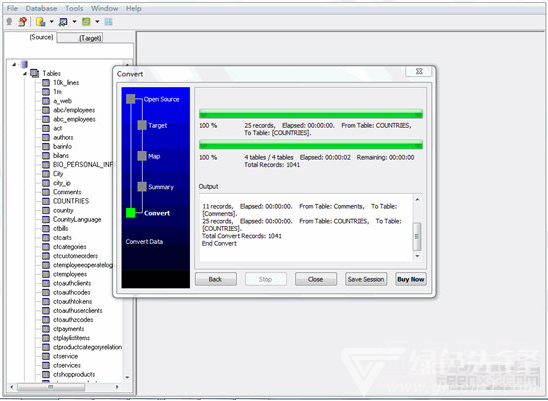Open the Database menu
548x401 pixels.
(x=41, y=8)
